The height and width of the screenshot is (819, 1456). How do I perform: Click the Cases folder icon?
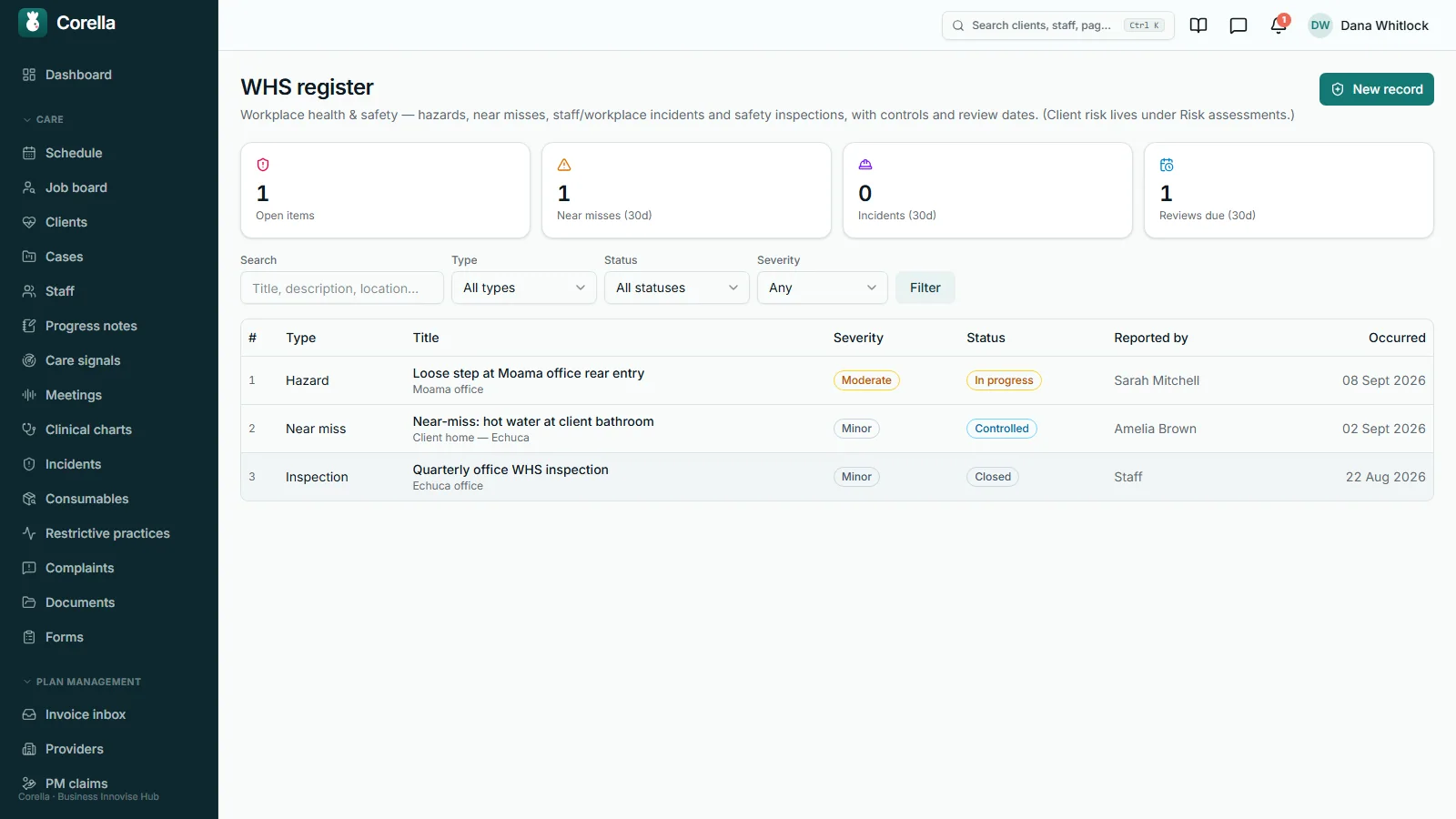pos(29,257)
